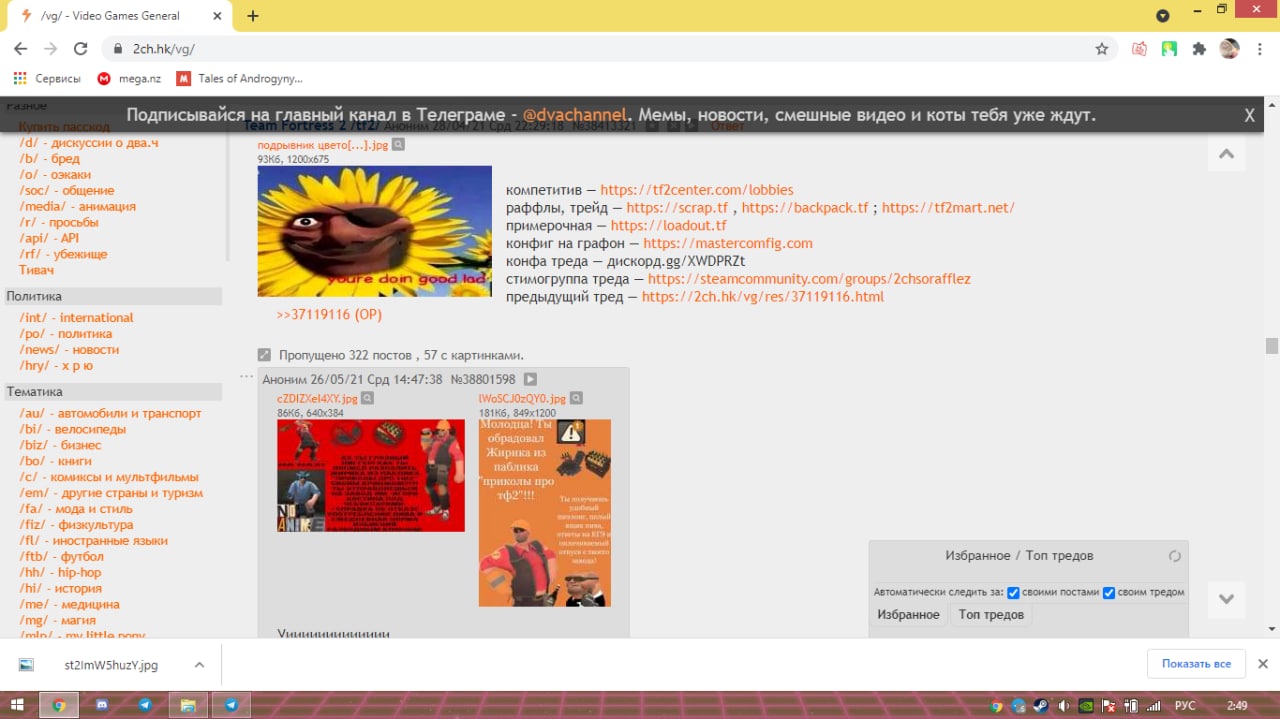Image resolution: width=1280 pixels, height=719 pixels.
Task: Open the Extensions puzzle-piece menu
Action: [1199, 48]
